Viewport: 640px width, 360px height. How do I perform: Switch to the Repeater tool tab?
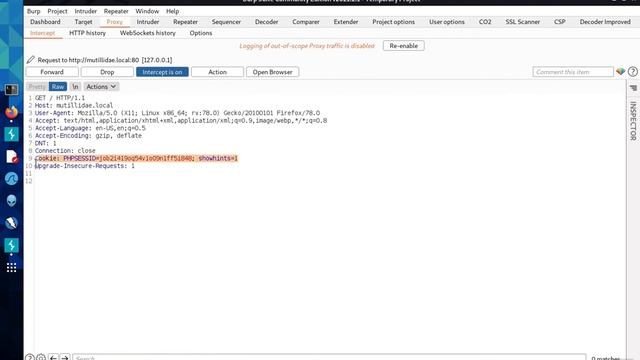pos(185,22)
